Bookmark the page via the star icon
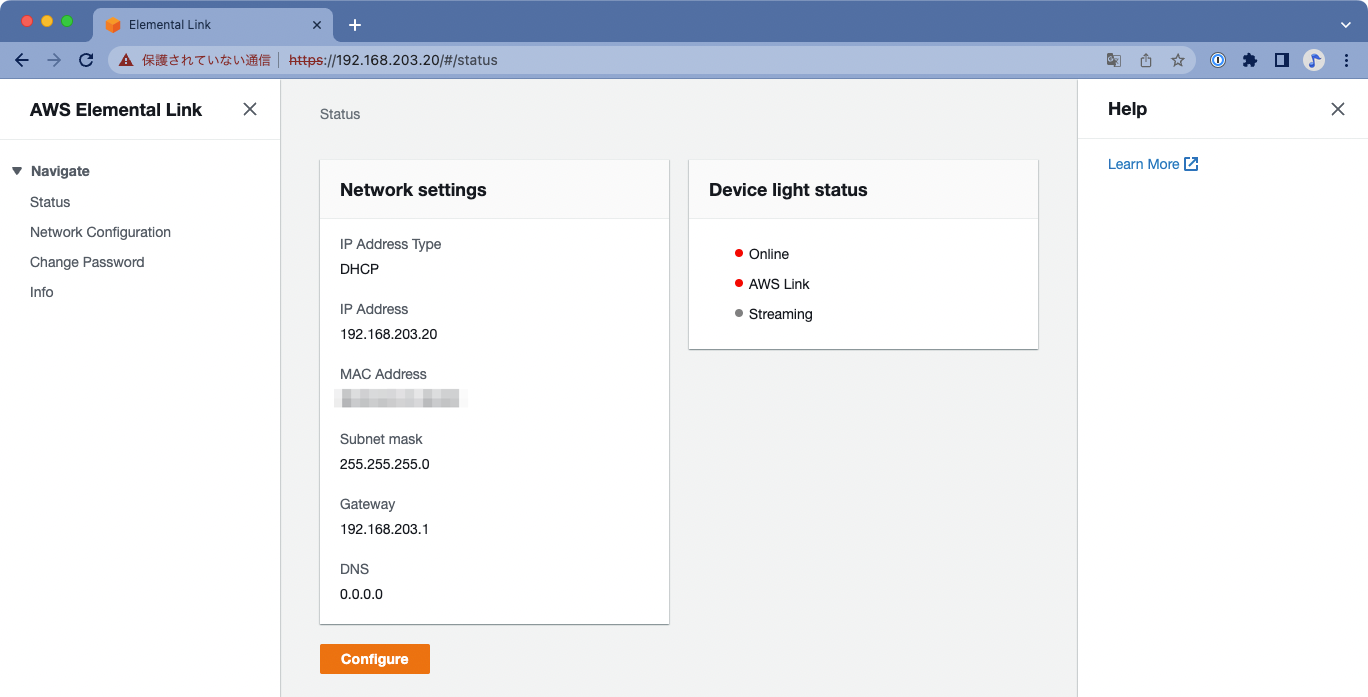 (x=1177, y=60)
